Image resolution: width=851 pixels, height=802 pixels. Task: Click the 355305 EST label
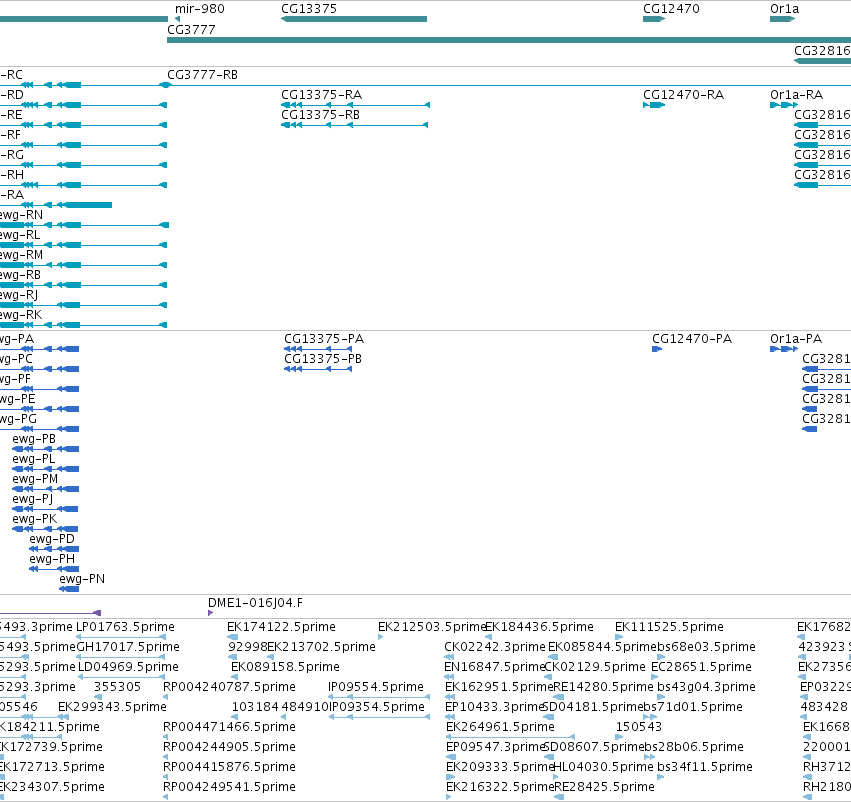pyautogui.click(x=117, y=688)
